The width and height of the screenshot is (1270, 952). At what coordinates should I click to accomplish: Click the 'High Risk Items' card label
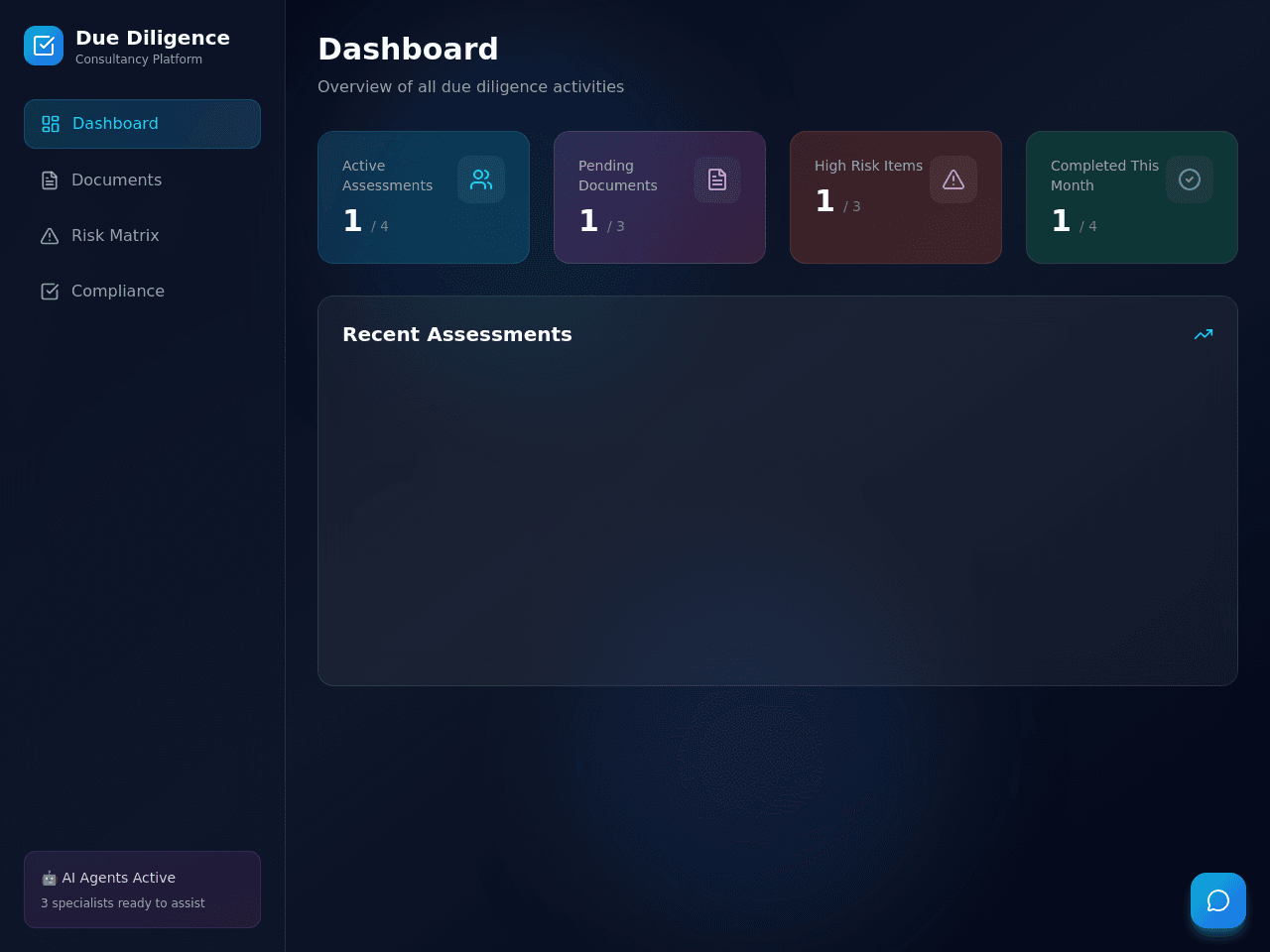pyautogui.click(x=869, y=166)
